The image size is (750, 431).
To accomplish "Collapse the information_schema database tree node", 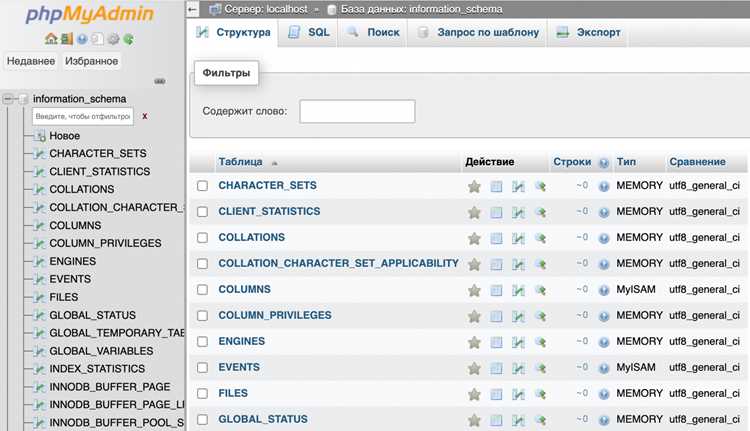I will pos(8,99).
